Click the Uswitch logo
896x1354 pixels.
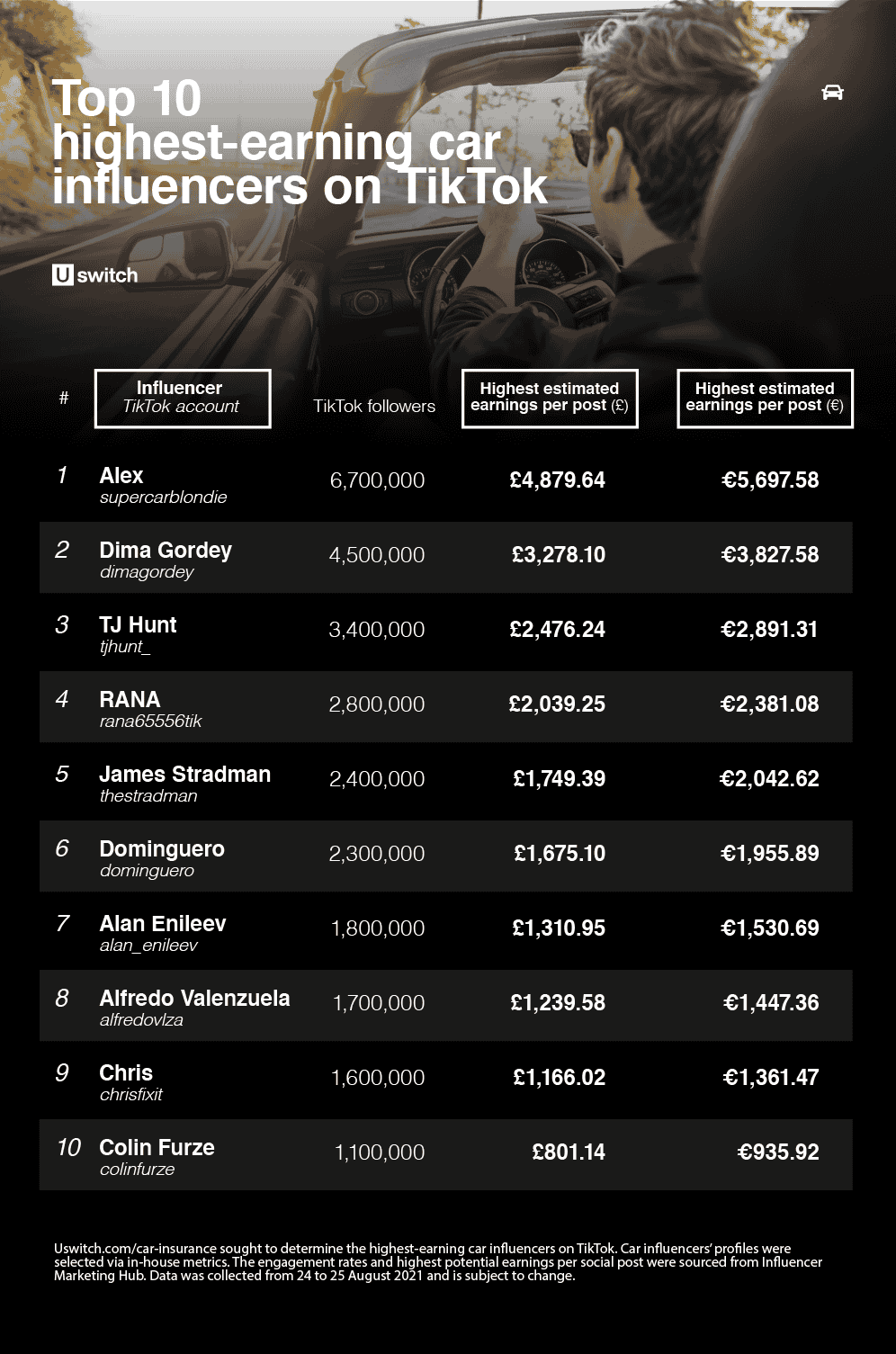[95, 275]
